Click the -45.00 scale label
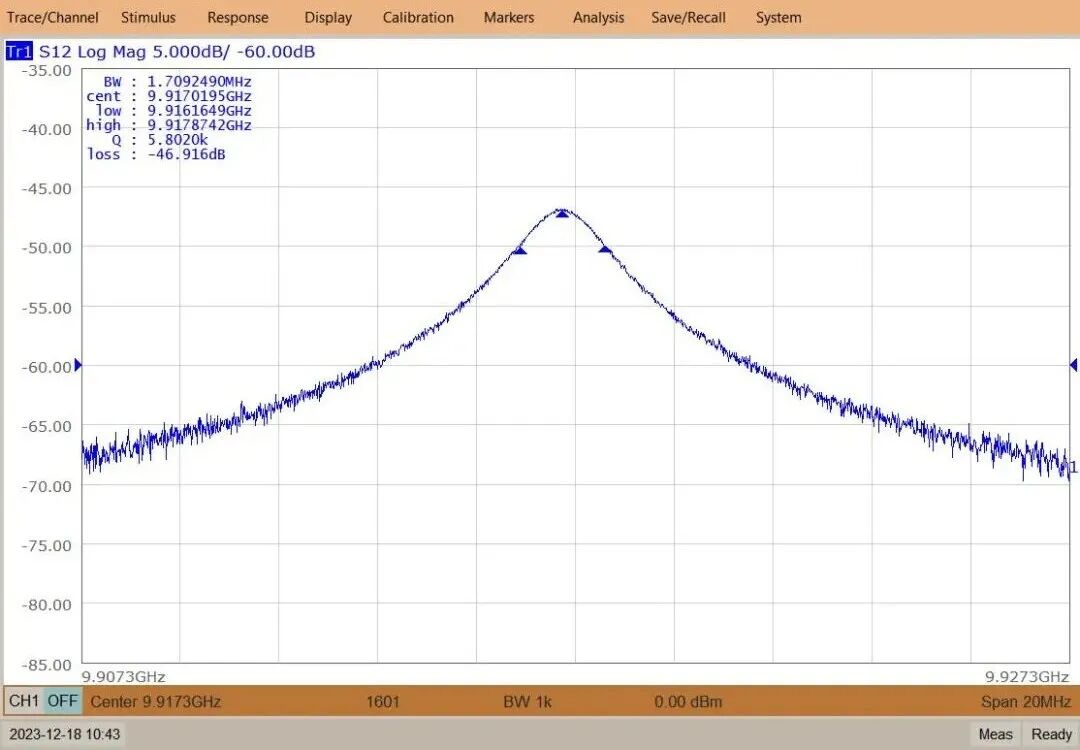1080x750 pixels. [47, 189]
